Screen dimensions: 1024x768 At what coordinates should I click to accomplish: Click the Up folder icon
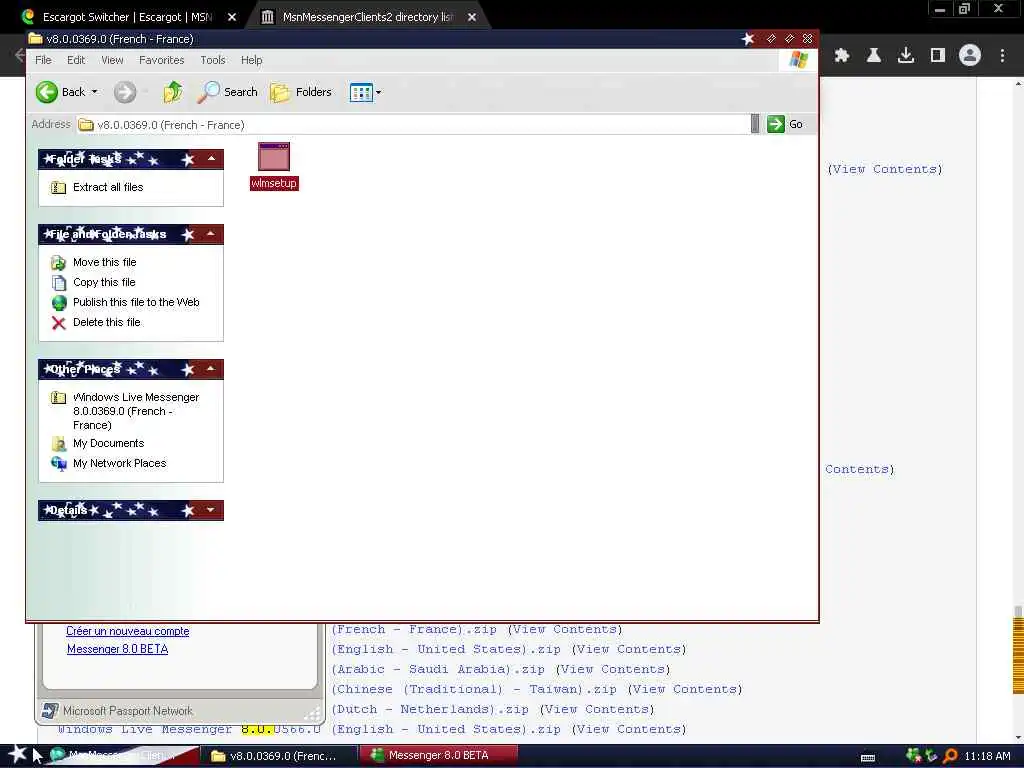tap(172, 92)
